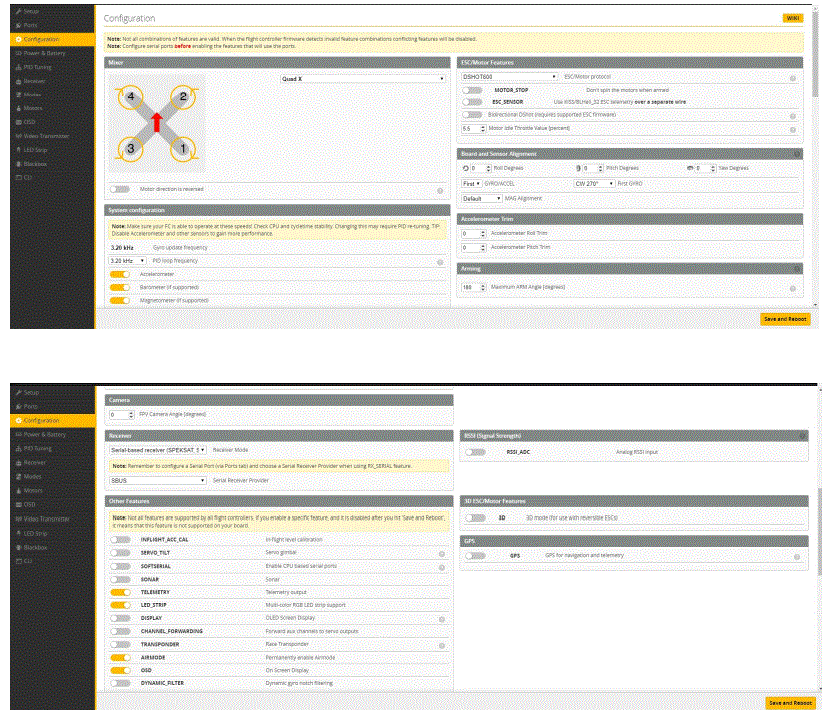The image size is (835, 726).
Task: Click the Accelerometer Roll Trim field
Action: pos(473,233)
